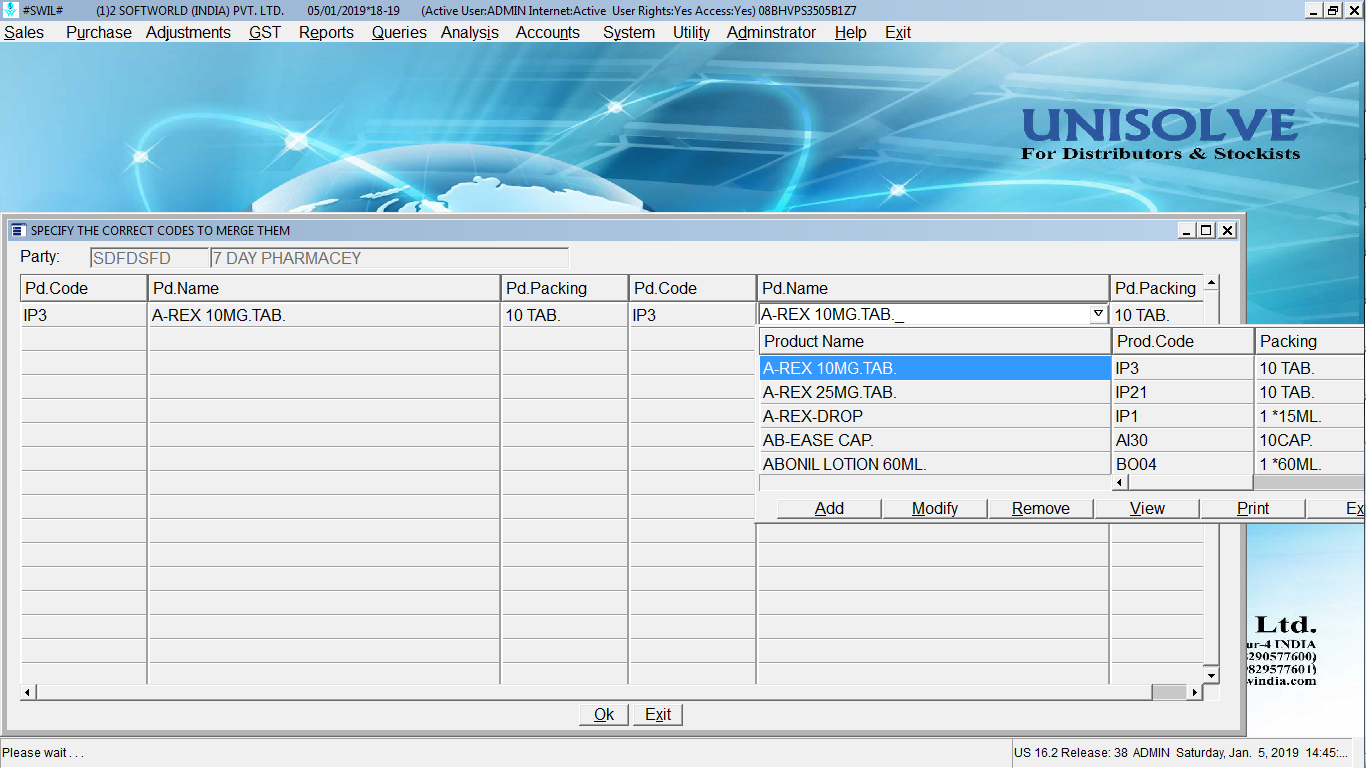1366x768 pixels.
Task: Restore down the main SWIL window
Action: (x=1333, y=10)
